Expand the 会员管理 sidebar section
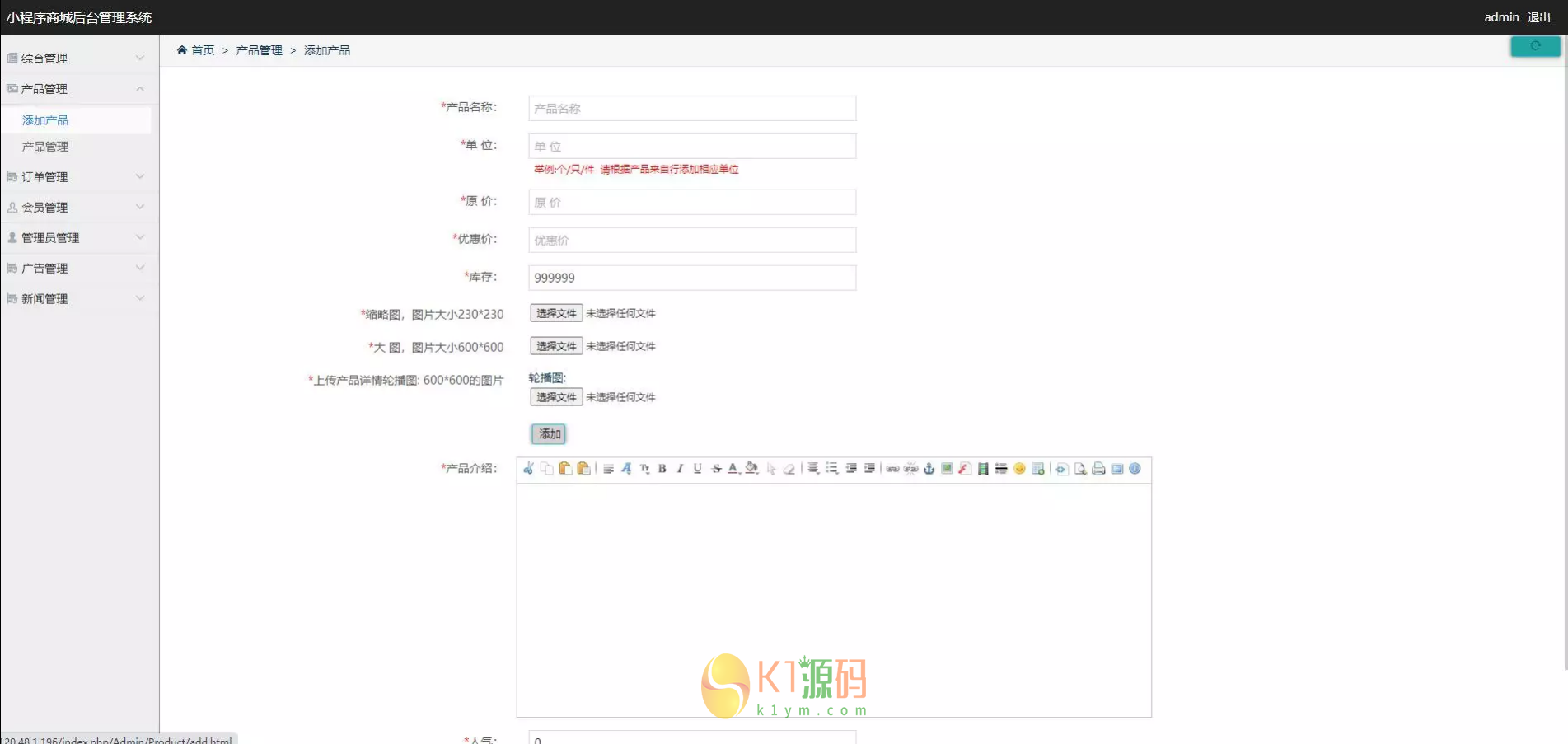 tap(79, 208)
